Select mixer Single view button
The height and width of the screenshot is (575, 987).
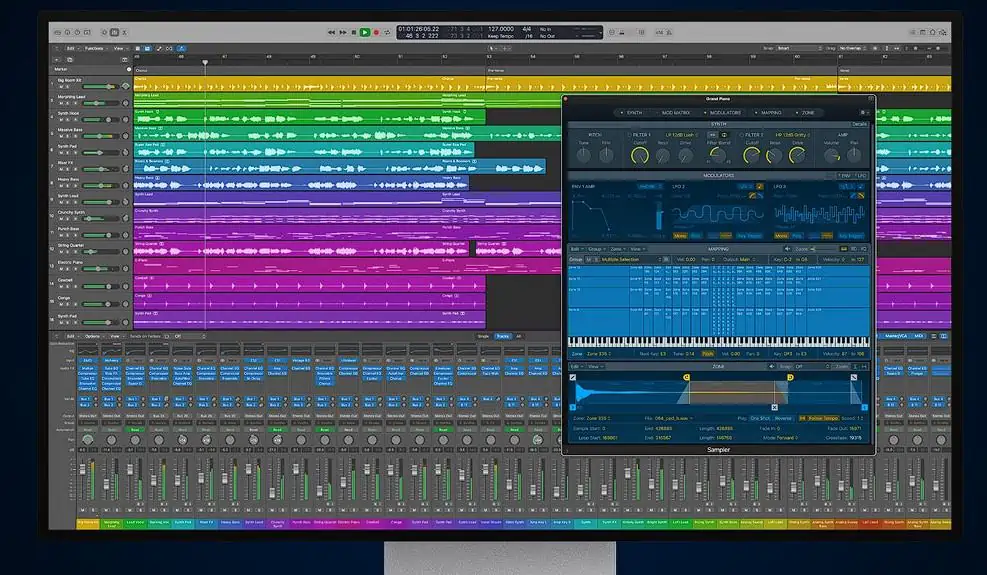[483, 336]
